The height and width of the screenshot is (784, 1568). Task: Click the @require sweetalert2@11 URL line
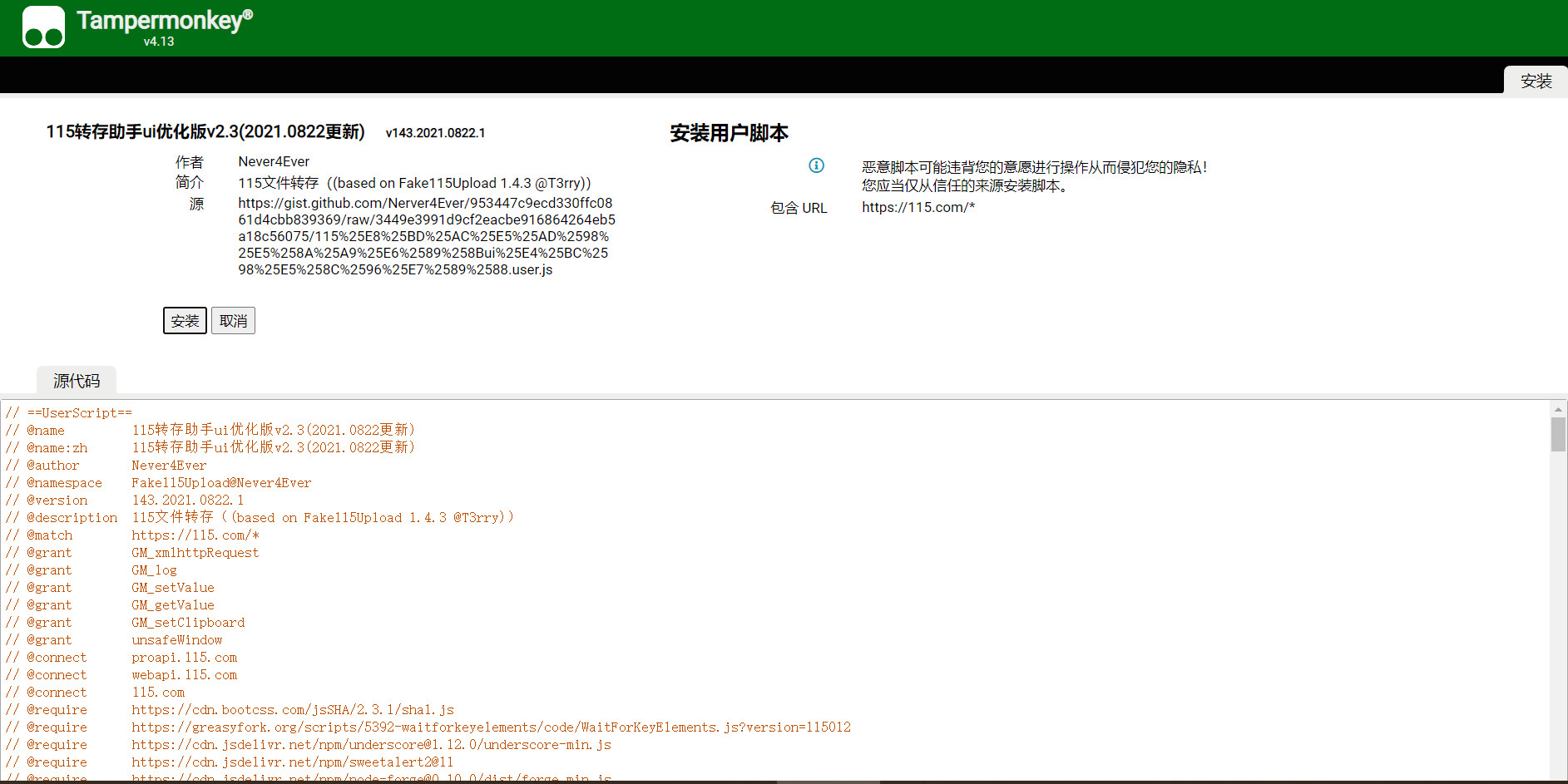point(230,762)
